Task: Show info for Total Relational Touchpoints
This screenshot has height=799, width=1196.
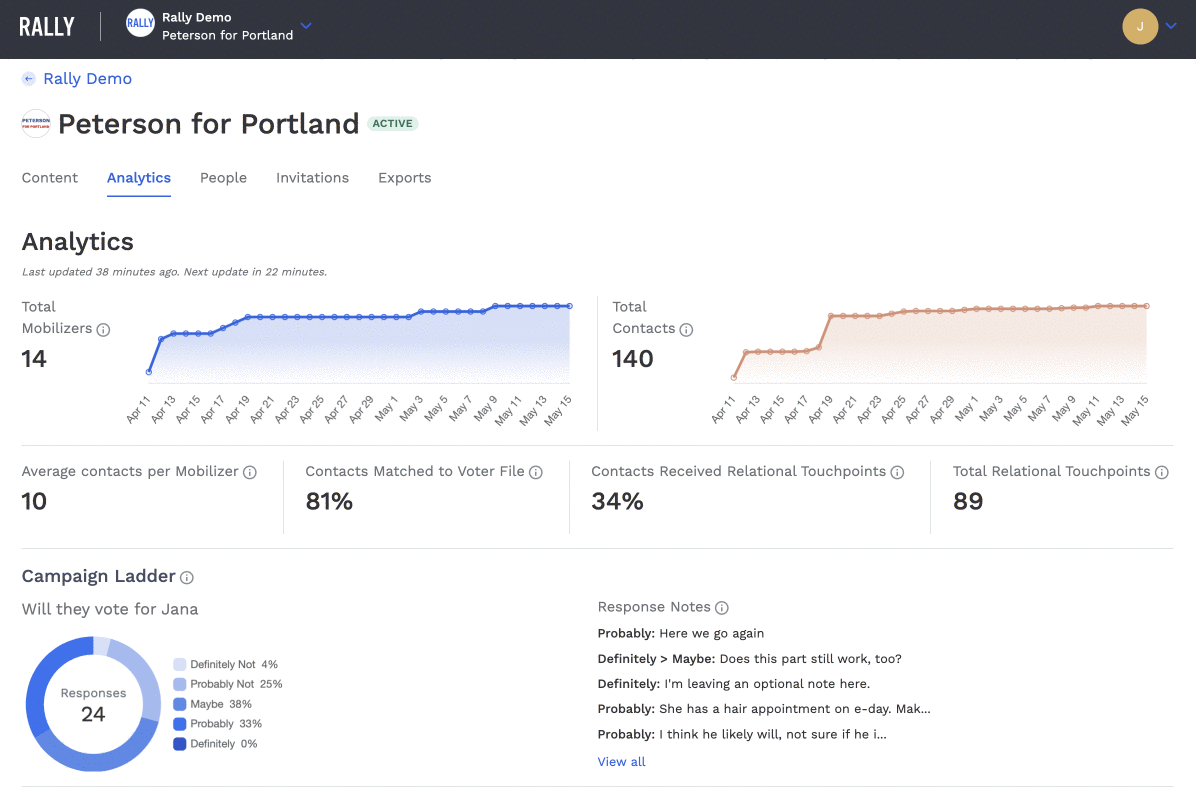Action: coord(1162,473)
